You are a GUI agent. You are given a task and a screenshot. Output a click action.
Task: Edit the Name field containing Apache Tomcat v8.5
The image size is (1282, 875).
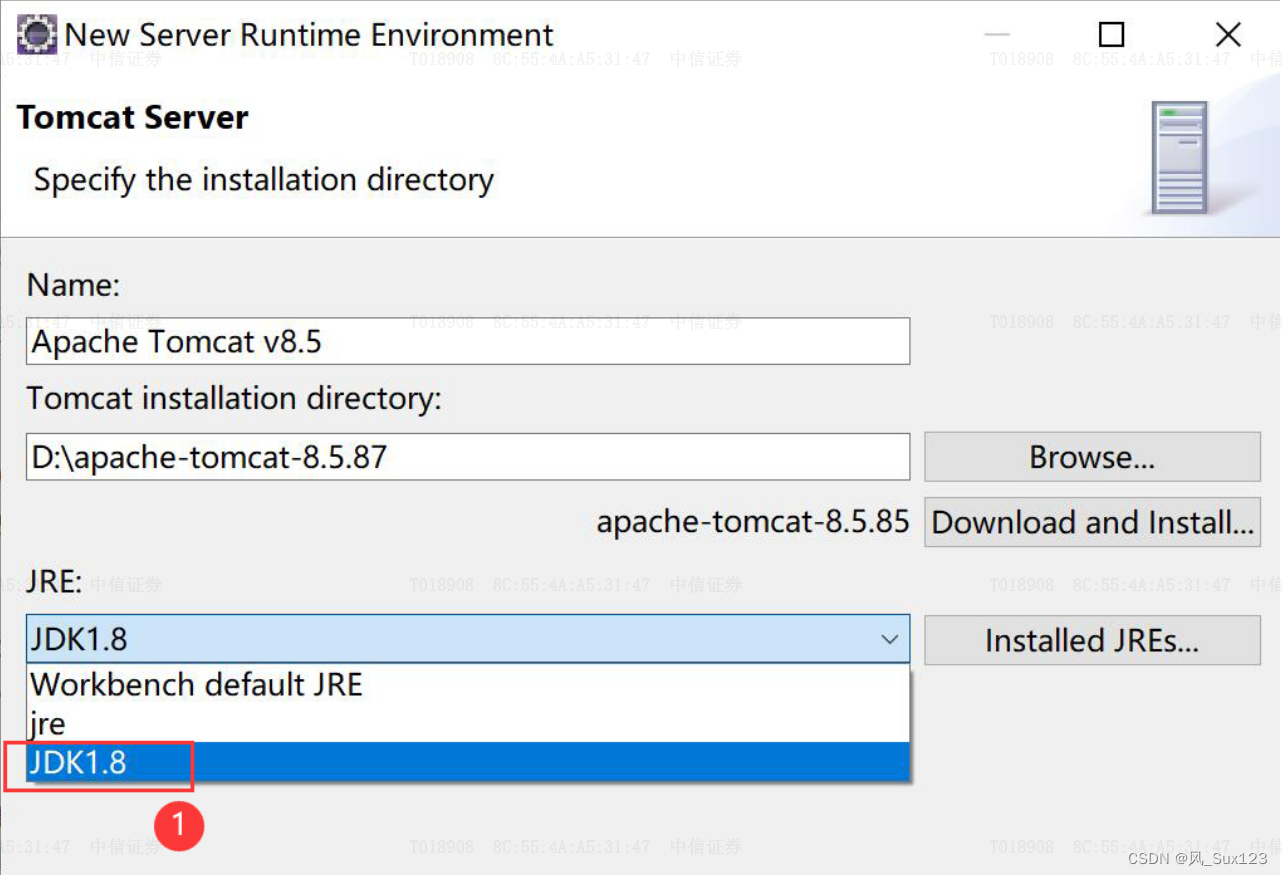[468, 341]
